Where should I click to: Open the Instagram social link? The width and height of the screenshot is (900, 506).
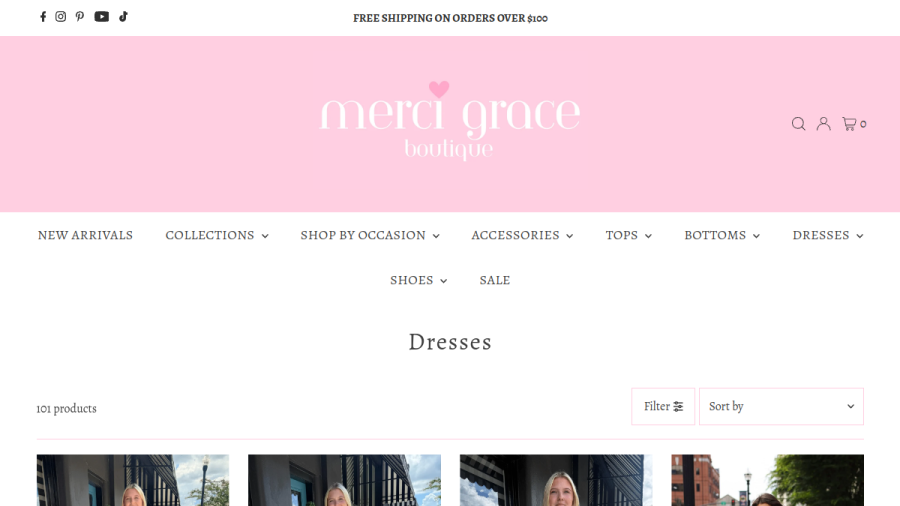tap(60, 17)
